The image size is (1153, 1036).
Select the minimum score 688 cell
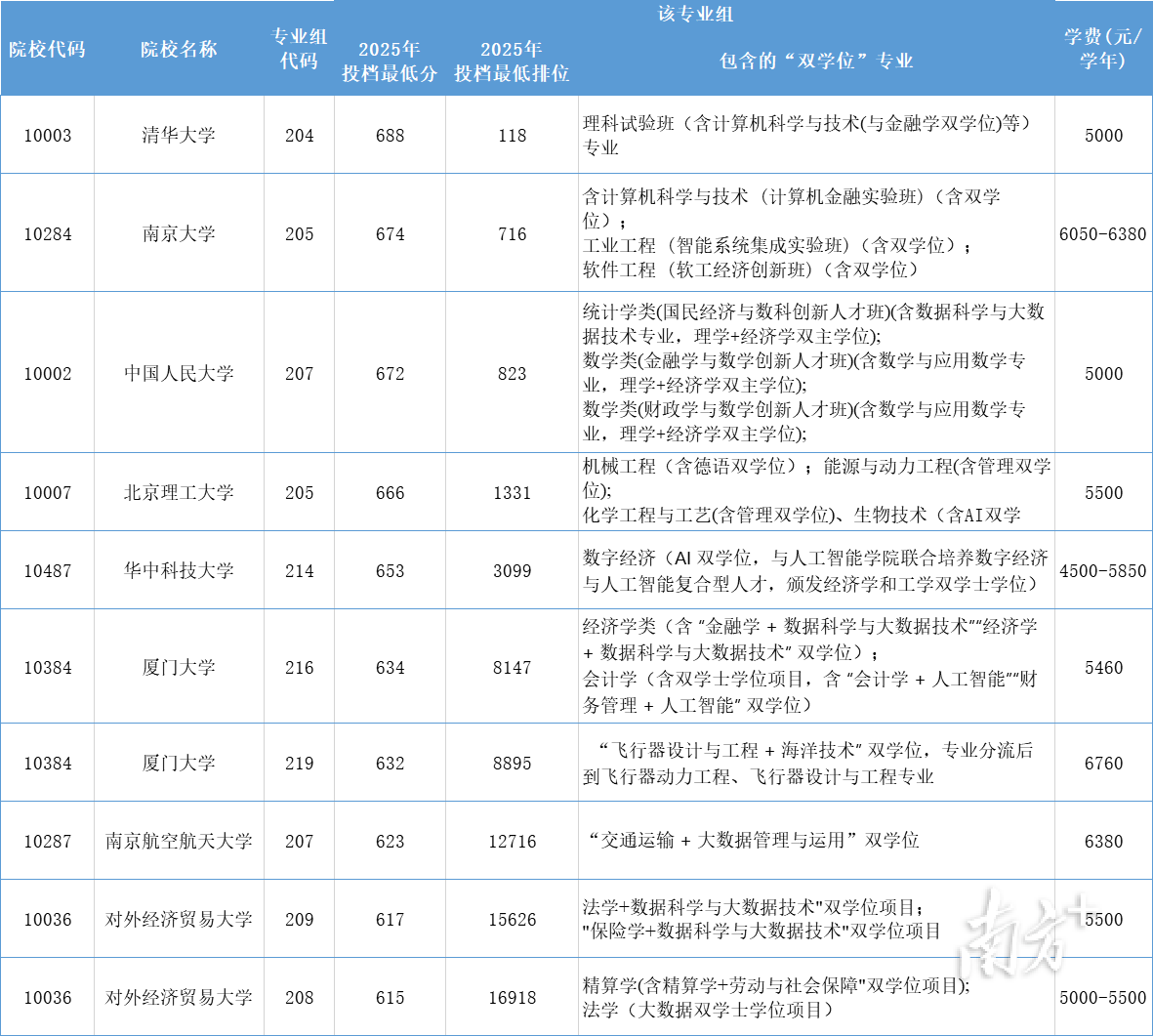pos(390,136)
